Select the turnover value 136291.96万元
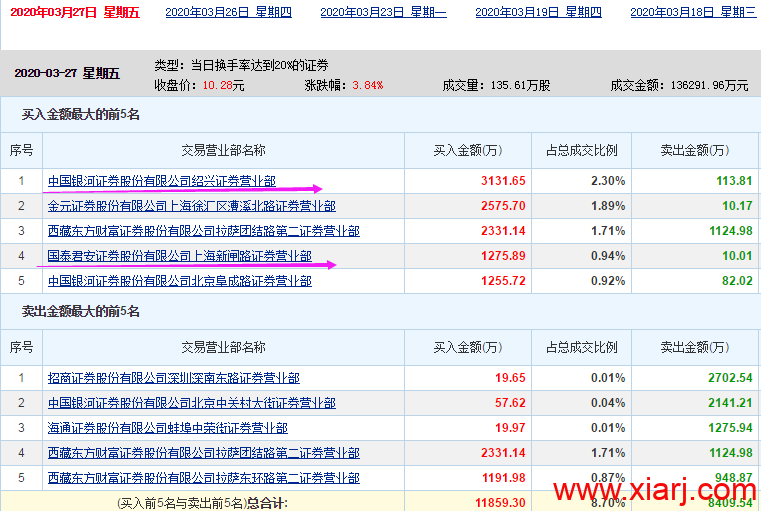This screenshot has height=511, width=761. click(710, 85)
